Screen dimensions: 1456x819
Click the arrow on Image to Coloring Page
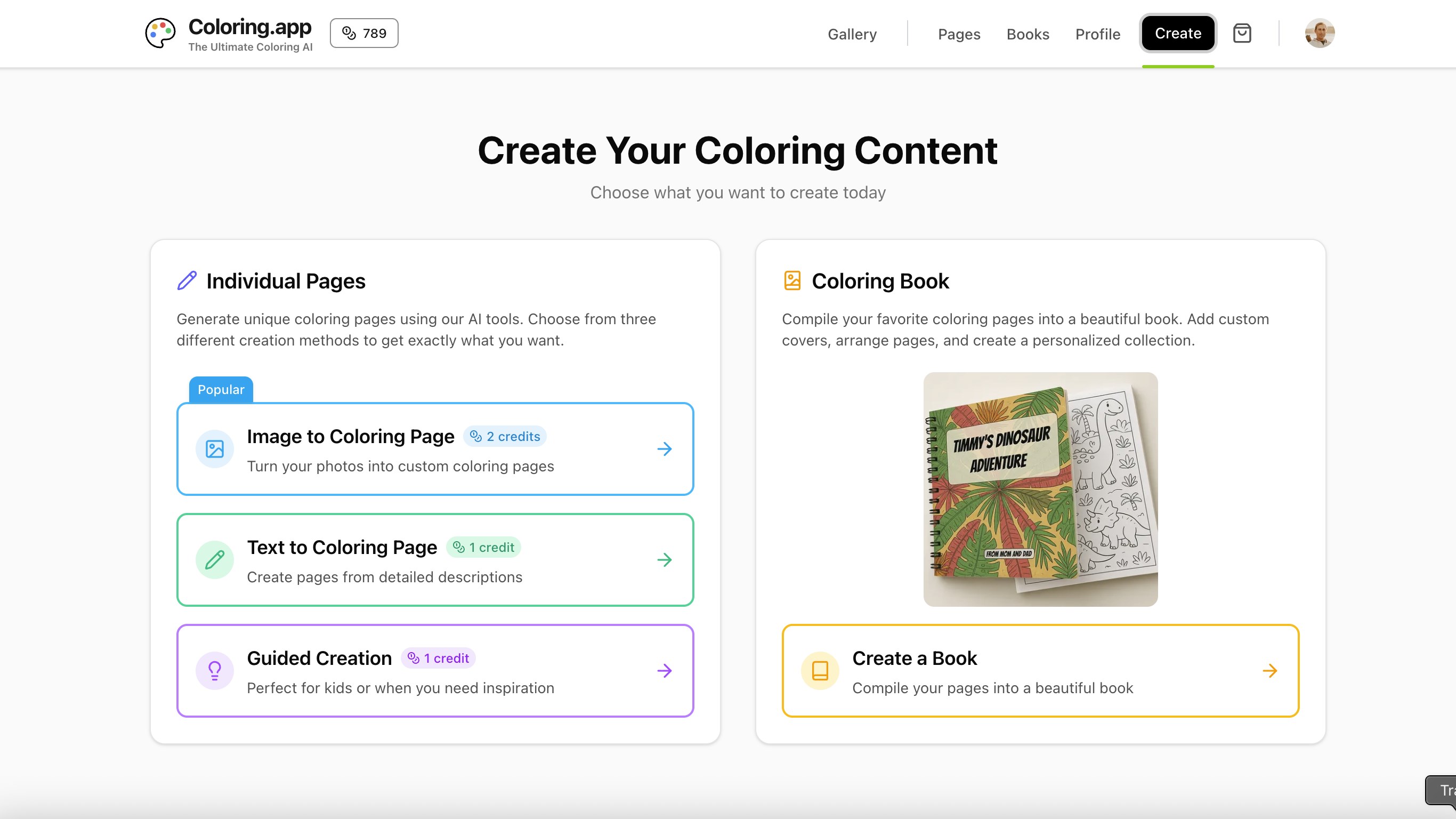[x=665, y=449]
